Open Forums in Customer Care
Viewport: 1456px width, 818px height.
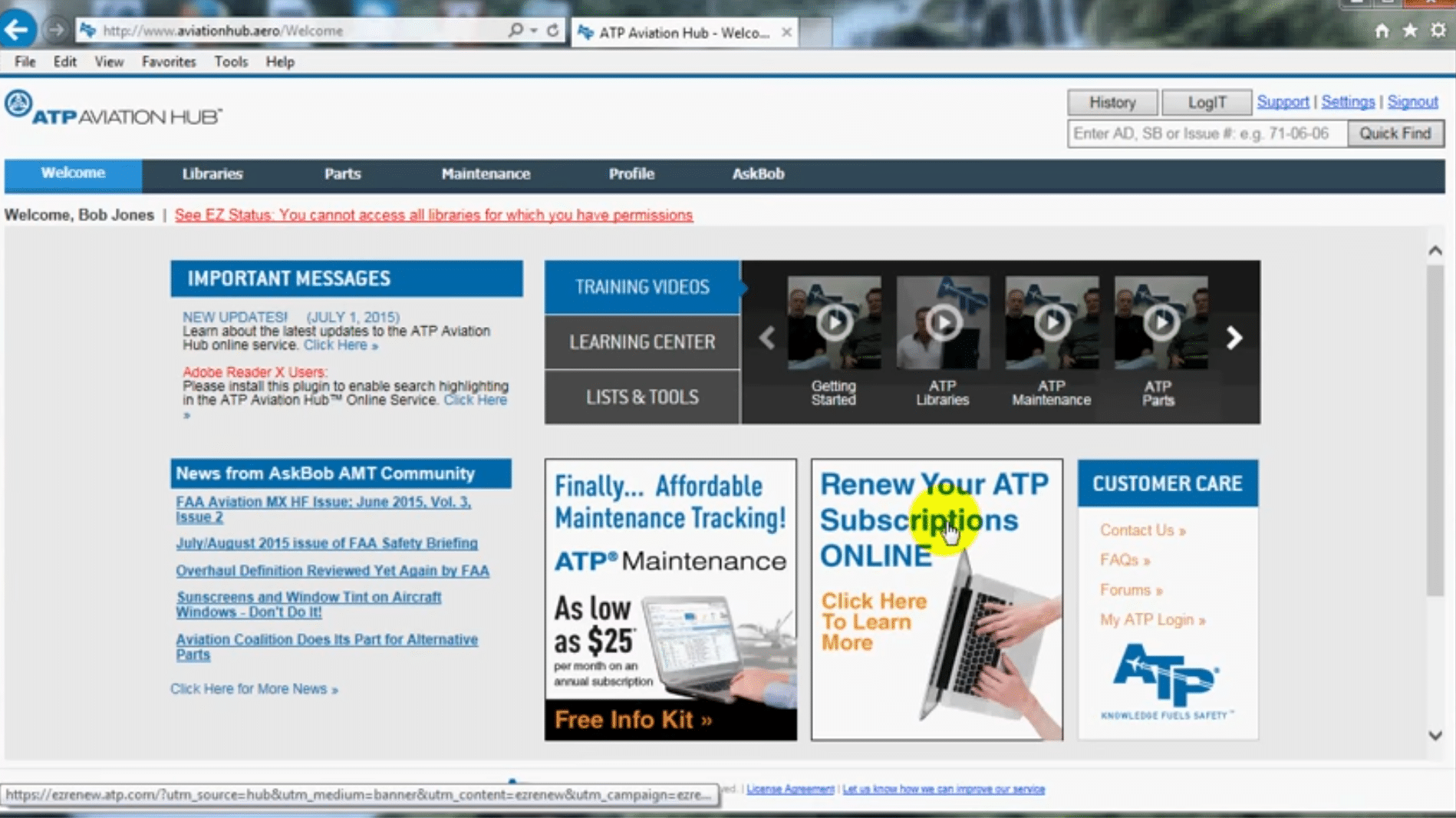click(x=1131, y=590)
